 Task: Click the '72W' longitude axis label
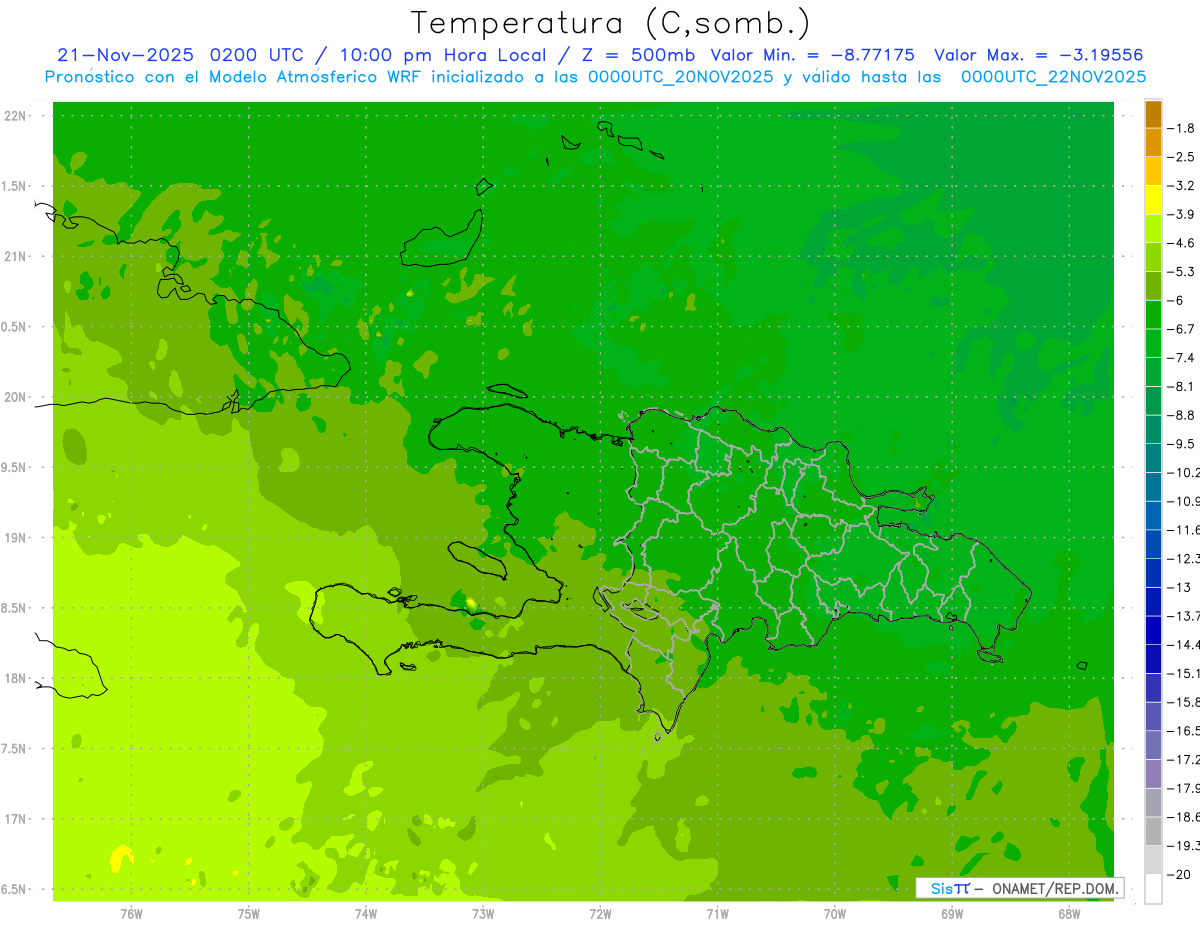click(600, 914)
